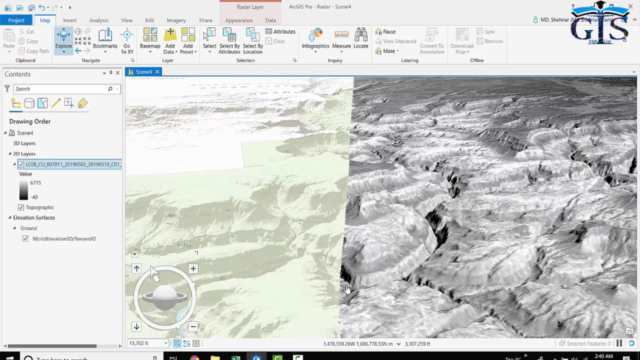Click the black-to-white Value color ramp

coord(24,190)
